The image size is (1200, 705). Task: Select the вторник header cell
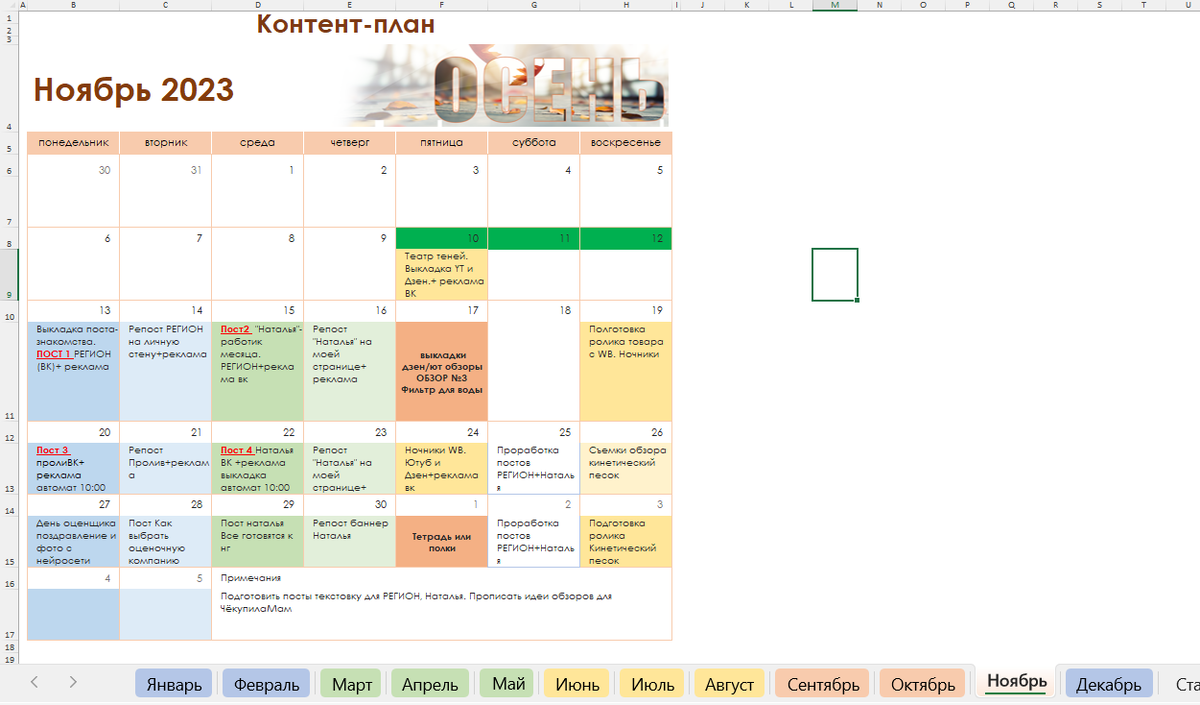click(x=165, y=143)
